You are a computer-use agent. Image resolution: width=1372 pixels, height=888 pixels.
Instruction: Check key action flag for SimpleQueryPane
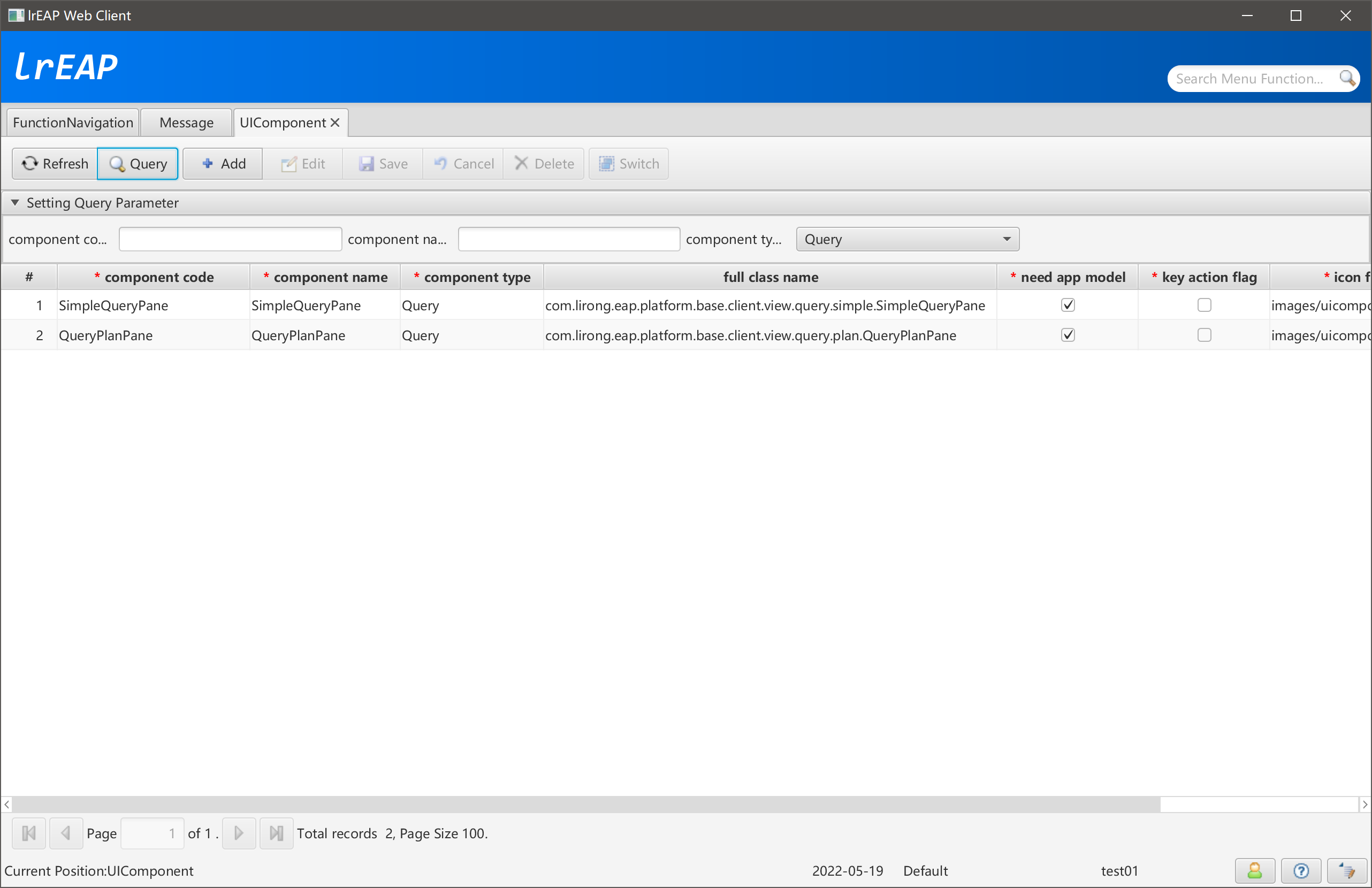(x=1203, y=305)
